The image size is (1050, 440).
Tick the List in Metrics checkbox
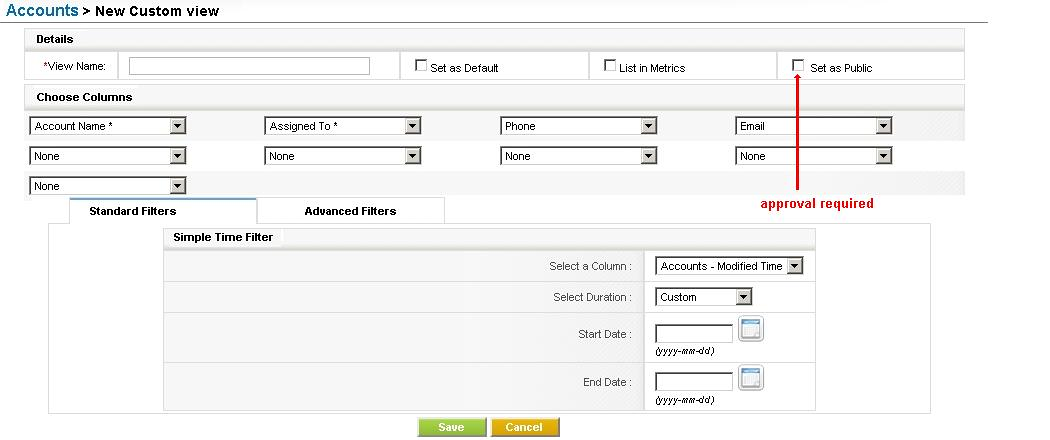pos(609,66)
